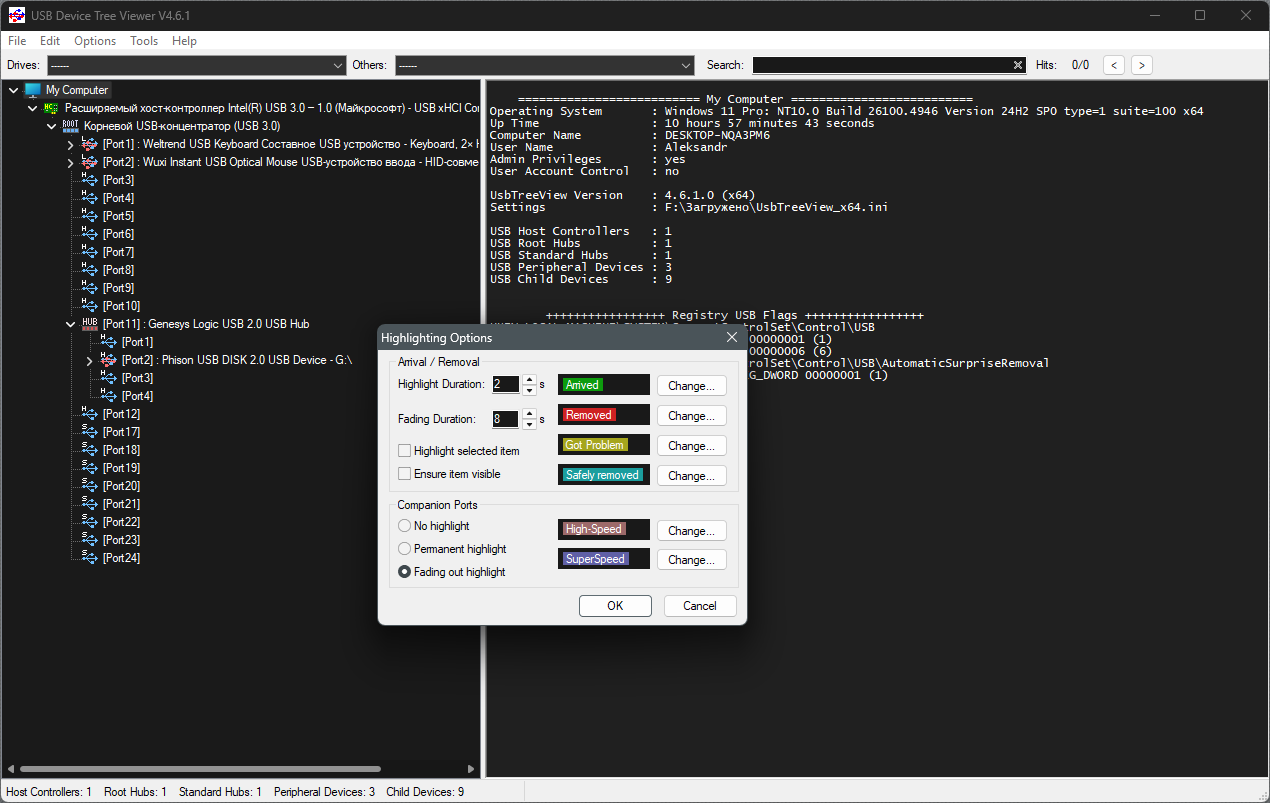This screenshot has width=1270, height=803.
Task: Click the SuperSpeed icon beside [Port22]
Action: (x=89, y=522)
